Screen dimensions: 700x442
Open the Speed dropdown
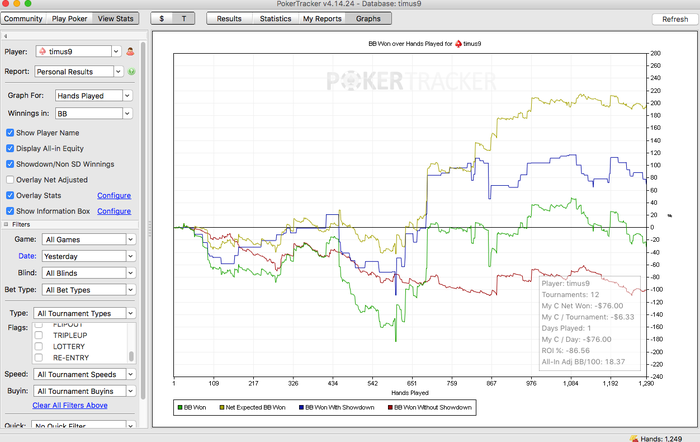click(84, 374)
